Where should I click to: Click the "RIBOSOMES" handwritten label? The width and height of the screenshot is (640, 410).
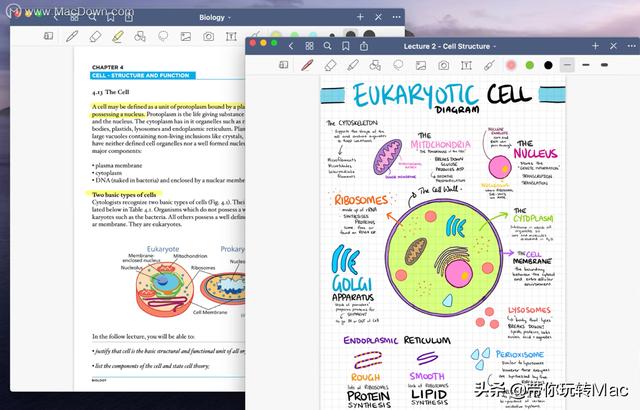tap(361, 200)
